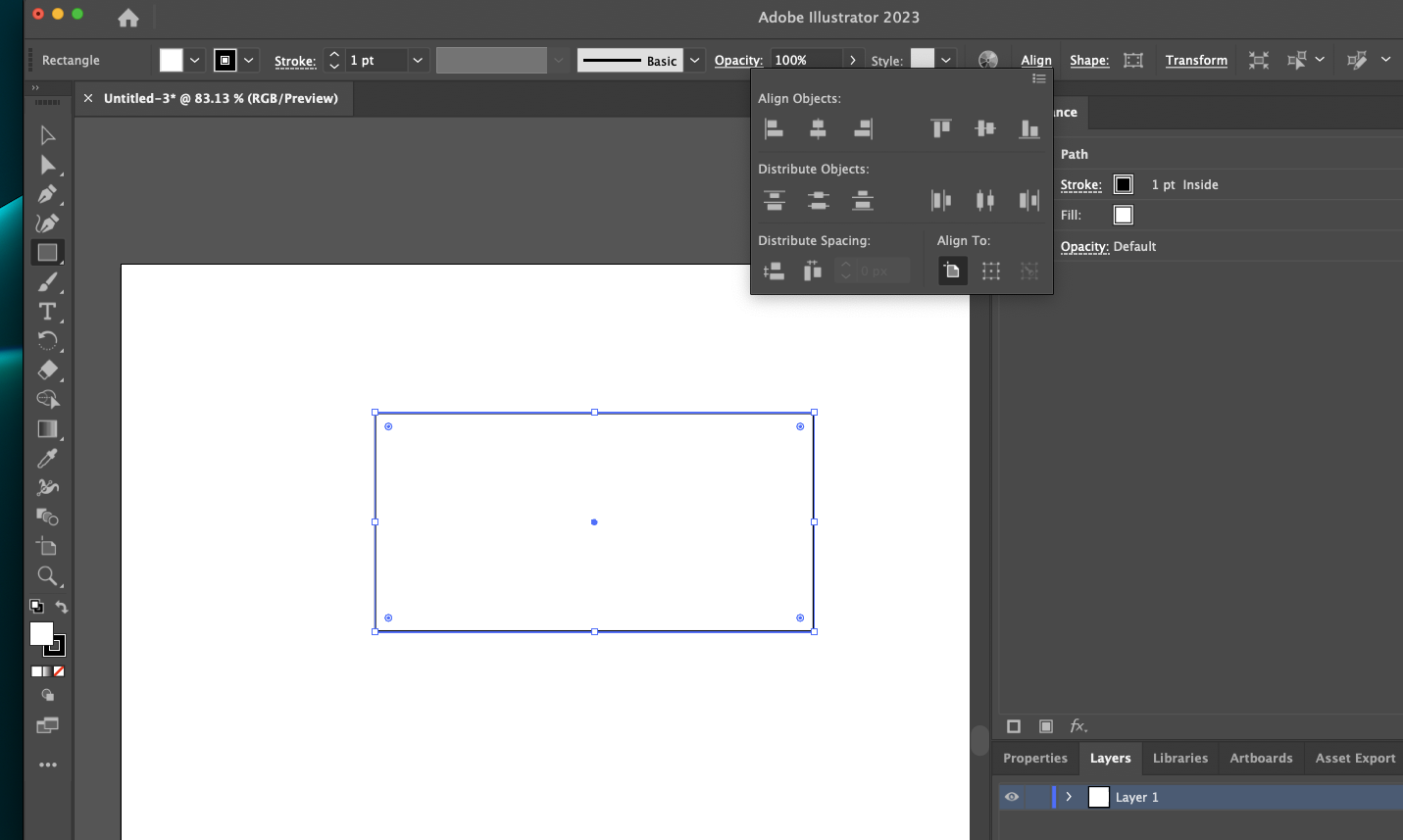1403x840 pixels.
Task: Click Vertical Align Top icon
Action: (x=941, y=128)
